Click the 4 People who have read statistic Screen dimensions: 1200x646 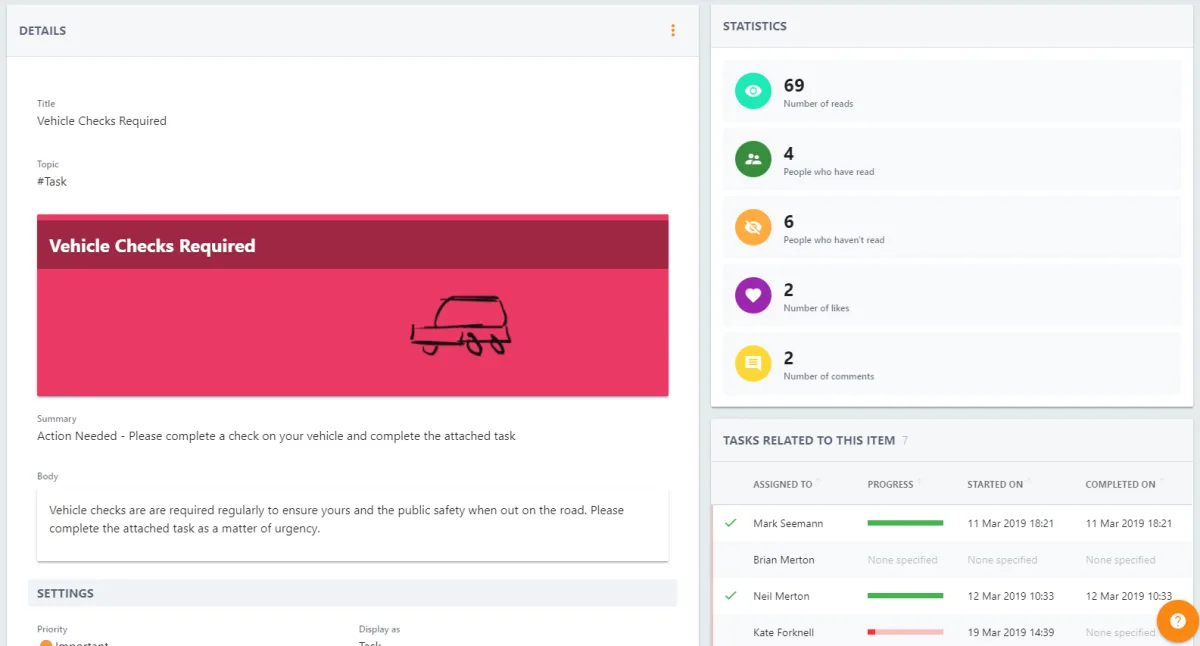point(952,159)
